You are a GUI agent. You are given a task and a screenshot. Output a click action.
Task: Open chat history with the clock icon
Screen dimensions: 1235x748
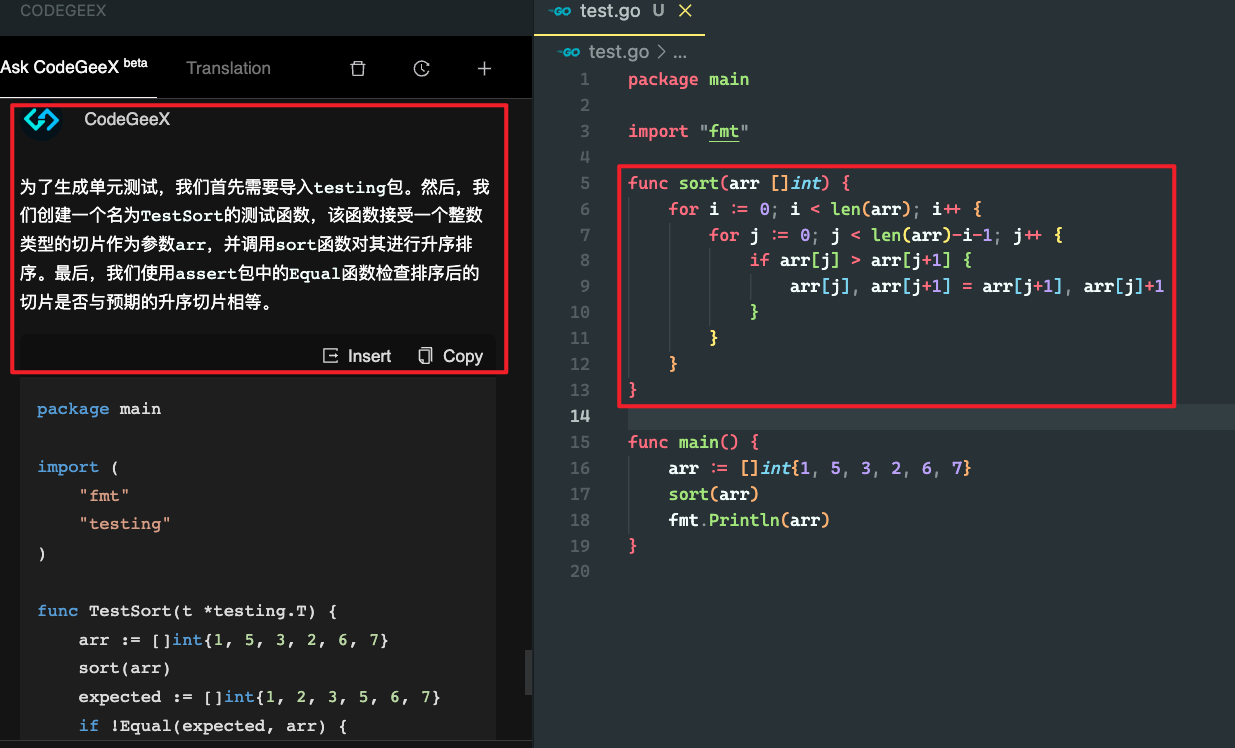coord(421,69)
